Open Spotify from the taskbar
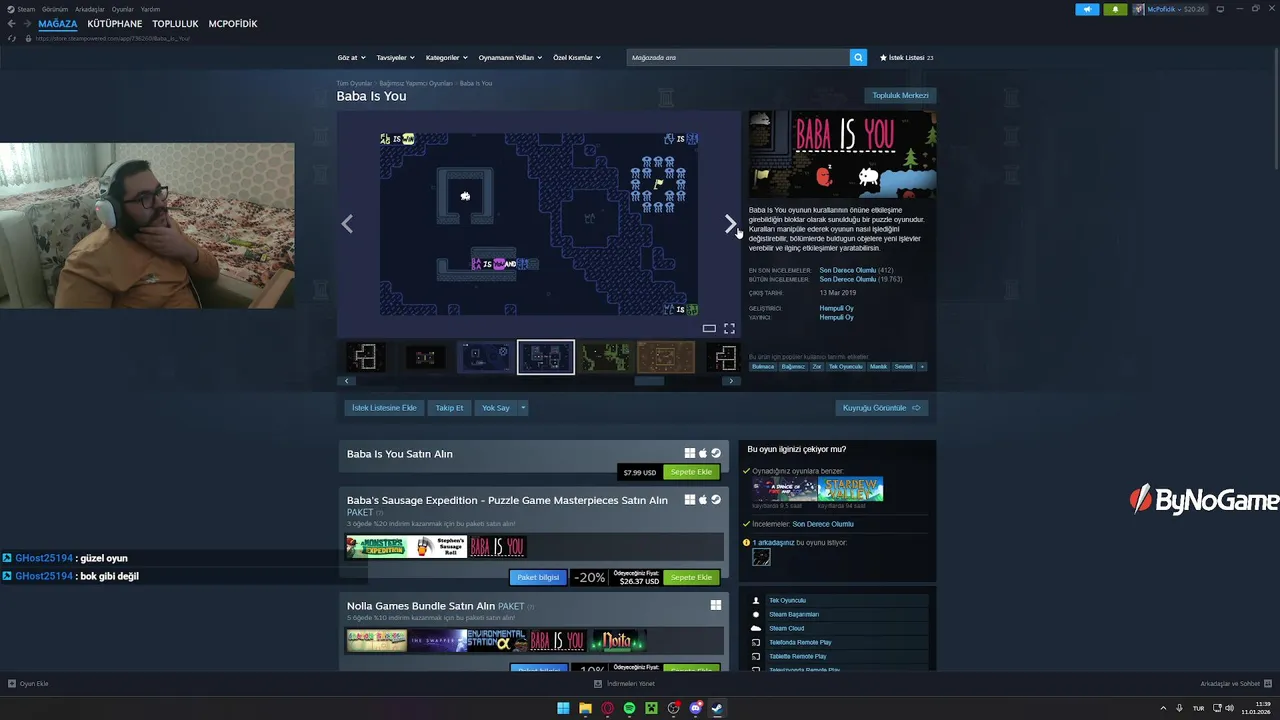The image size is (1280, 720). click(629, 708)
